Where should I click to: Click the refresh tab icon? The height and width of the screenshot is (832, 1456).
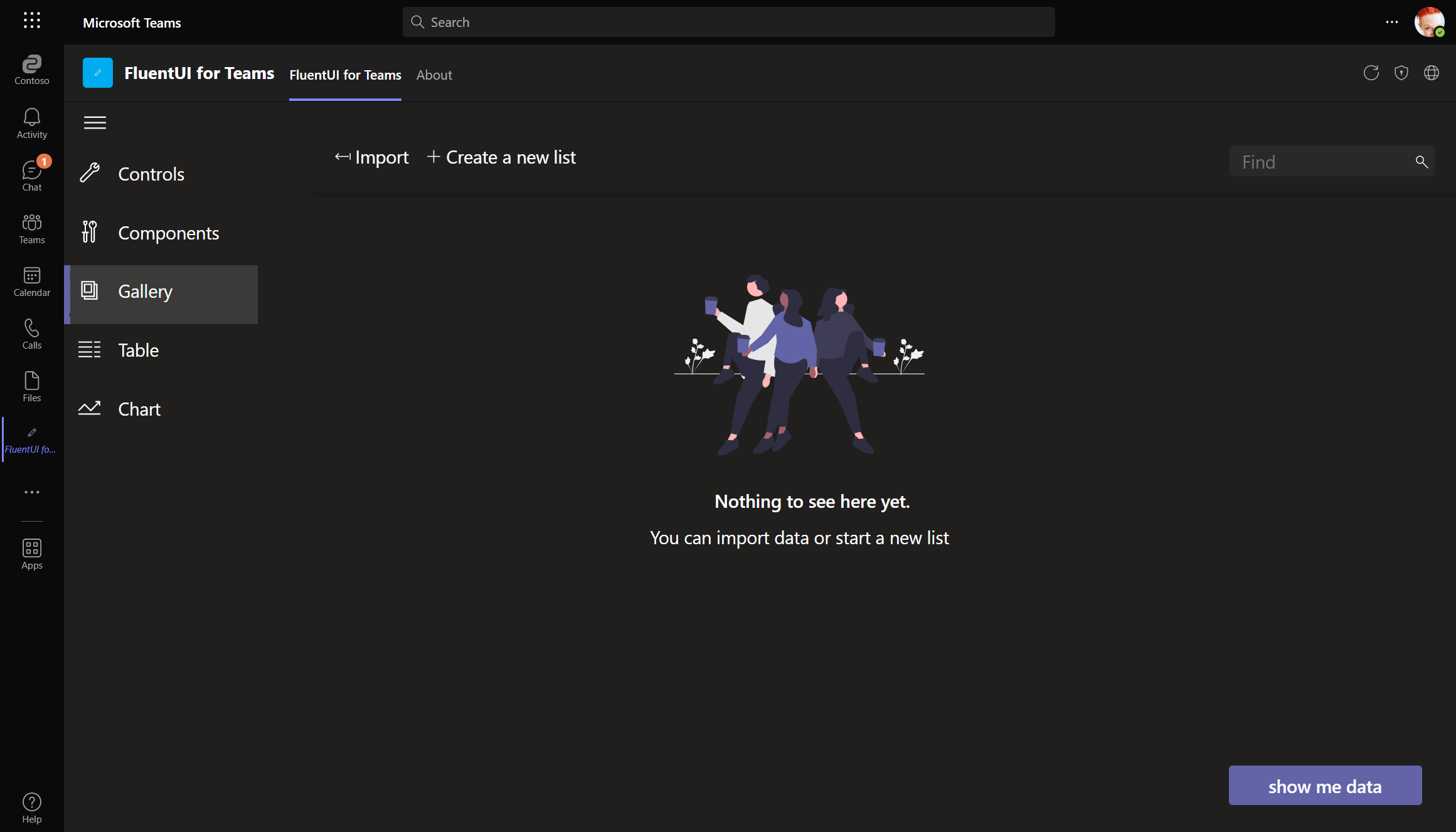[1371, 73]
